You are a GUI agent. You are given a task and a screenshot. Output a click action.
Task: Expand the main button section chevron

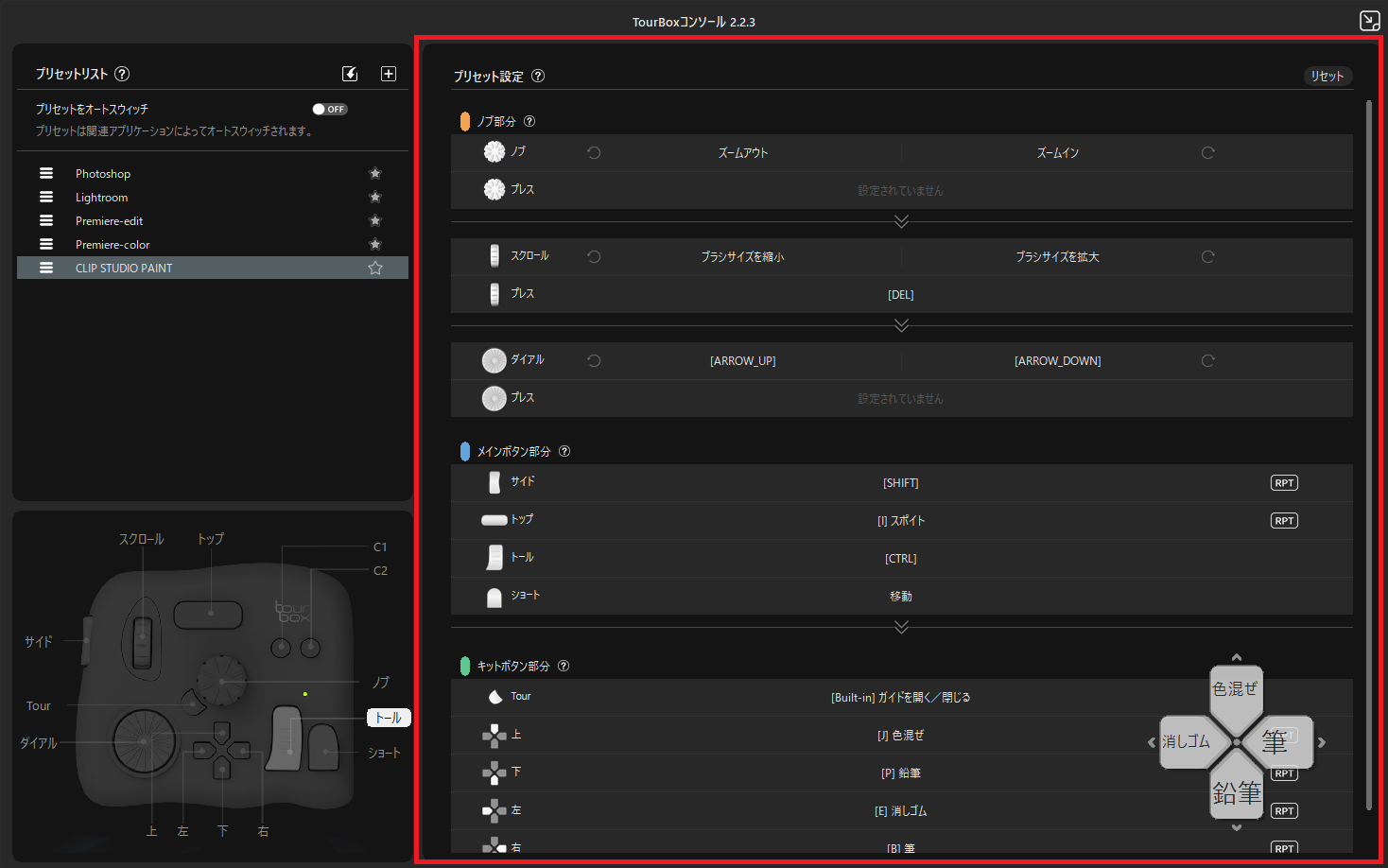point(901,627)
